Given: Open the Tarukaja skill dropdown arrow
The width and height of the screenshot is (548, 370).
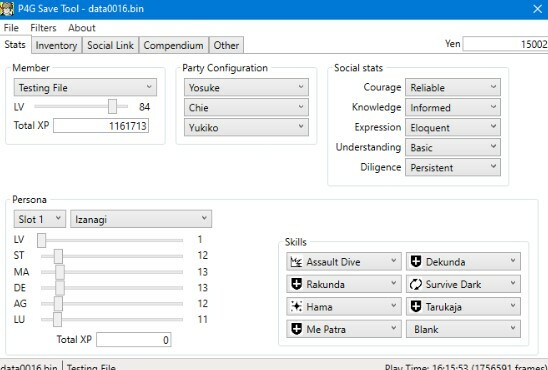Looking at the screenshot, I should point(513,306).
